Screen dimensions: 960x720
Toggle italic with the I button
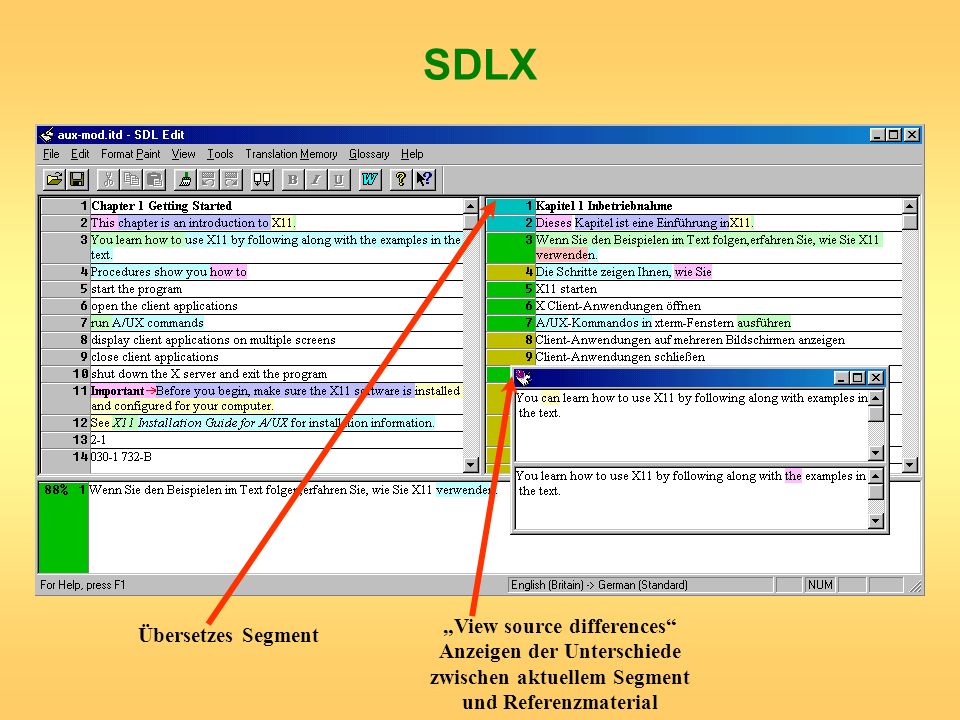[316, 179]
